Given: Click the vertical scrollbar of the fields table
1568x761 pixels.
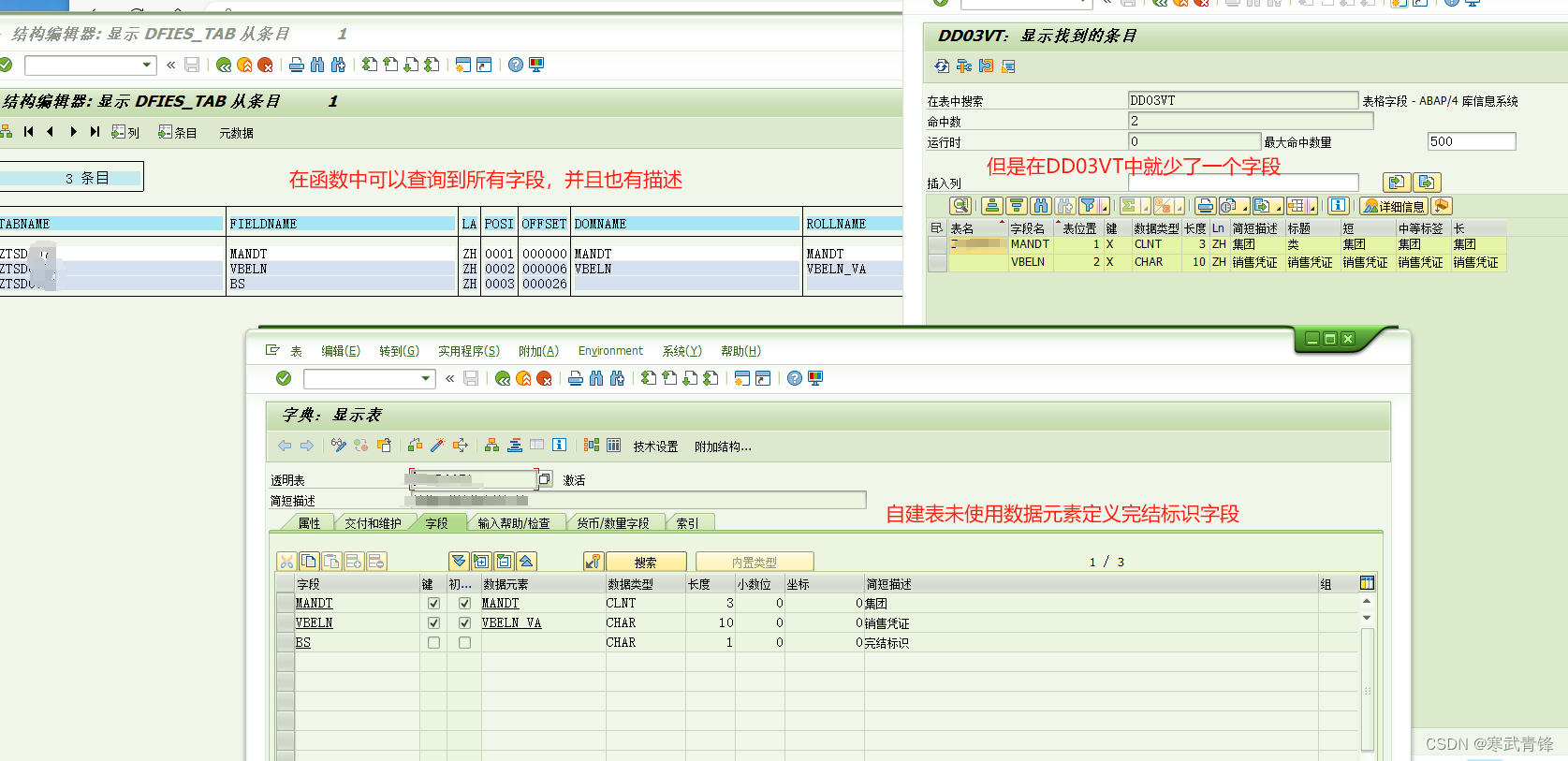Looking at the screenshot, I should 1367,688.
